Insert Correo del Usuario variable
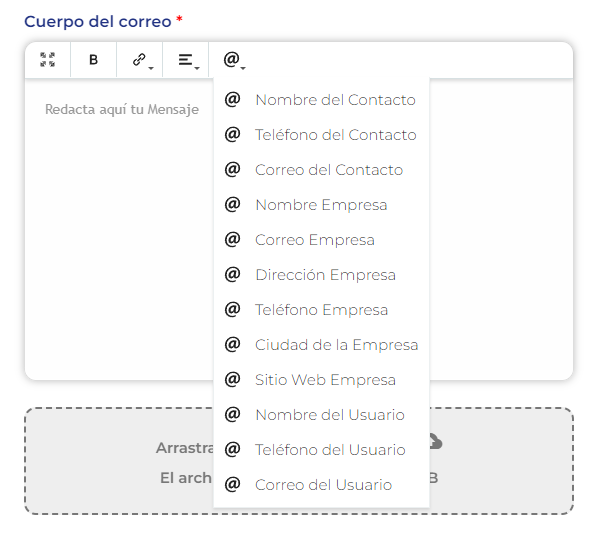Screen dimensions: 599x536 pyautogui.click(x=321, y=485)
